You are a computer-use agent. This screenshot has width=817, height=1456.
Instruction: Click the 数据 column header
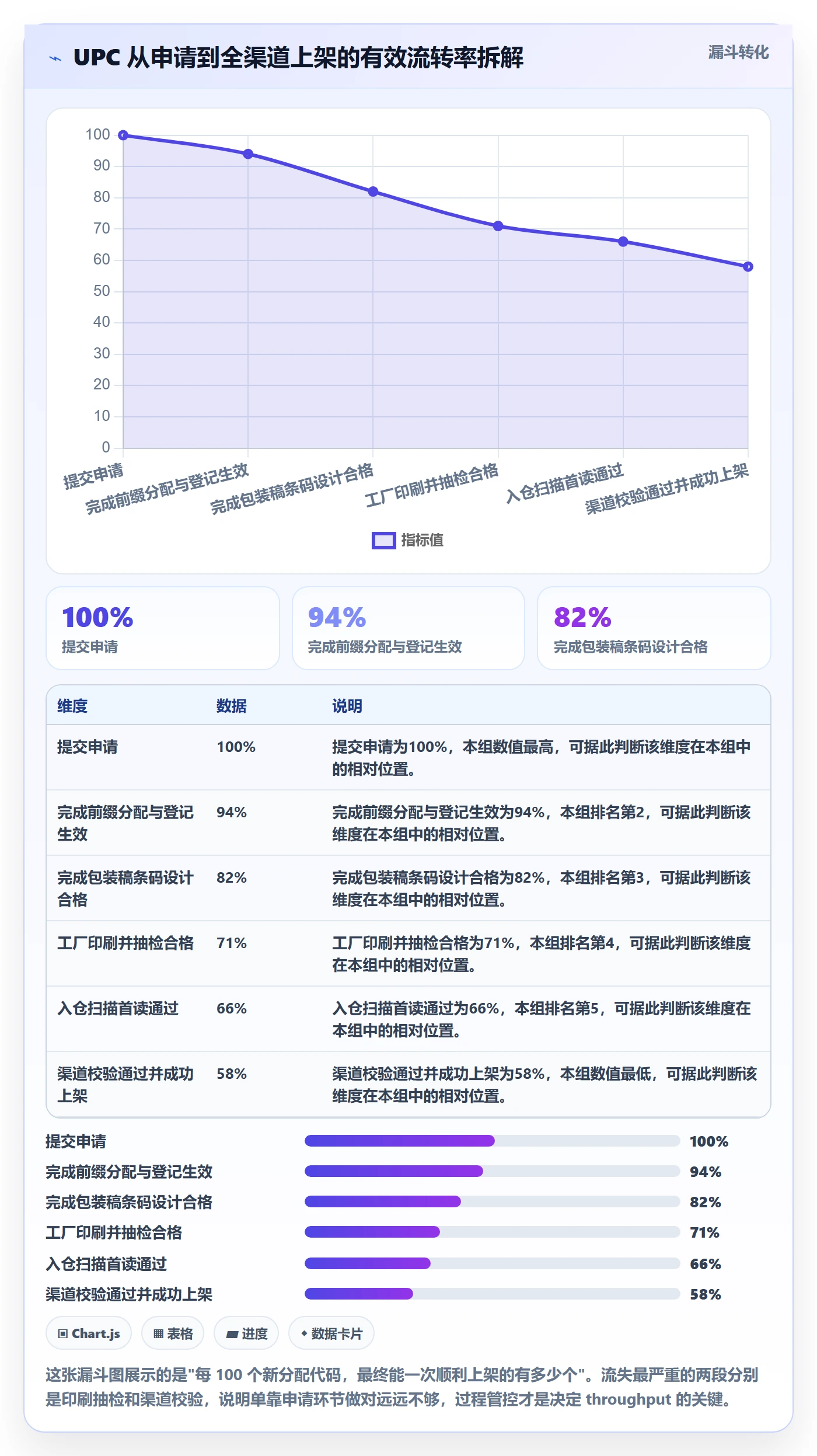coord(232,706)
